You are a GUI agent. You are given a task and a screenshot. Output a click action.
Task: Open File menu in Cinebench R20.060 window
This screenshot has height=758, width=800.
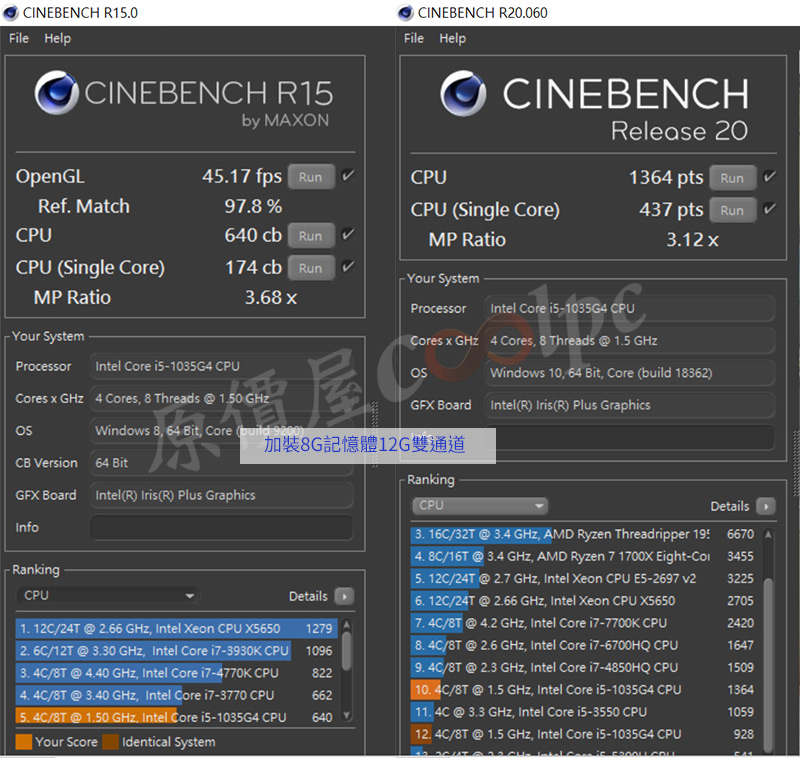414,38
